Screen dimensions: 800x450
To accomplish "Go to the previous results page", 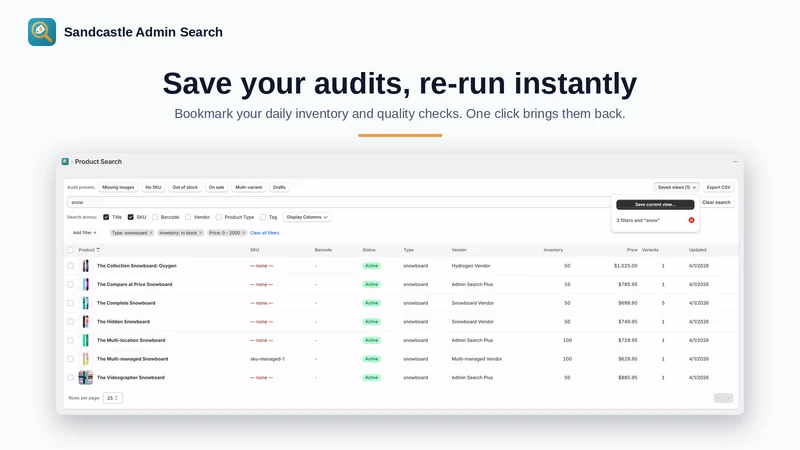I will pyautogui.click(x=718, y=398).
